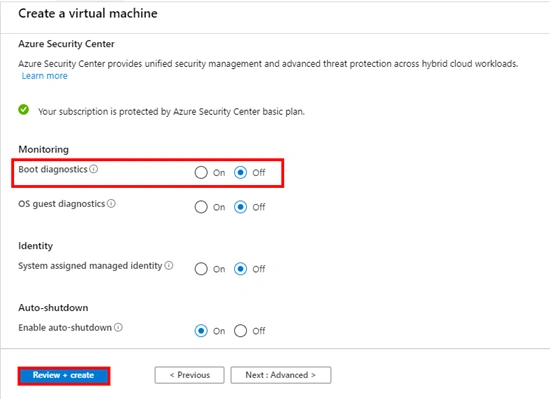This screenshot has height=399, width=550.
Task: Open the Learn more link
Action: pos(45,76)
